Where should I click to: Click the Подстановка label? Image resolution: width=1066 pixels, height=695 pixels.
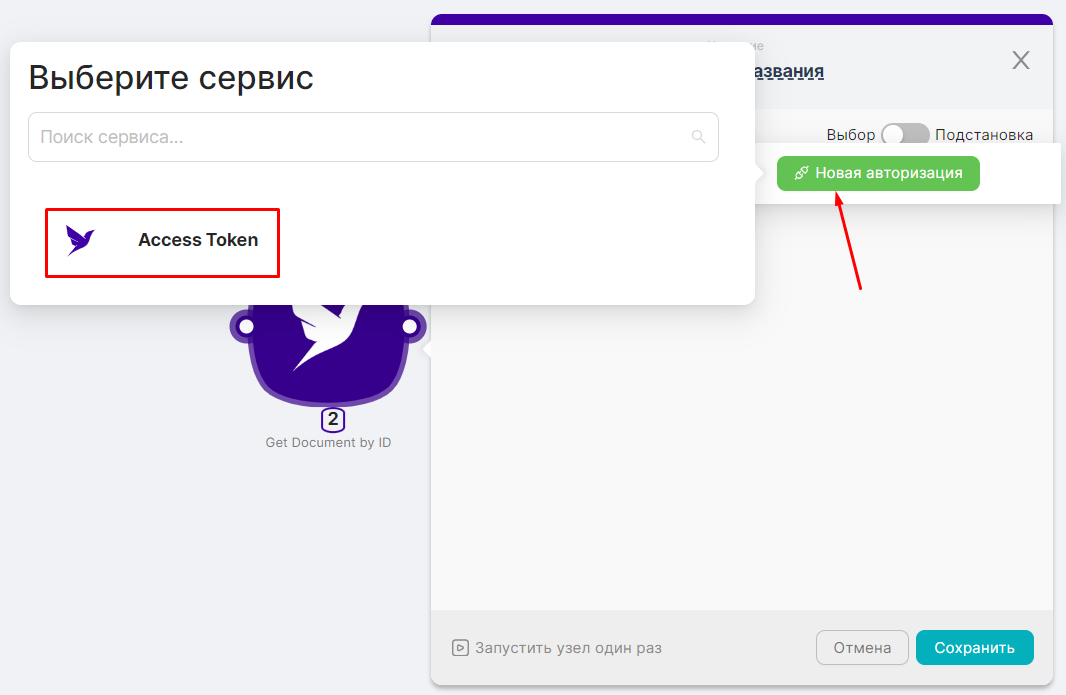(x=984, y=135)
